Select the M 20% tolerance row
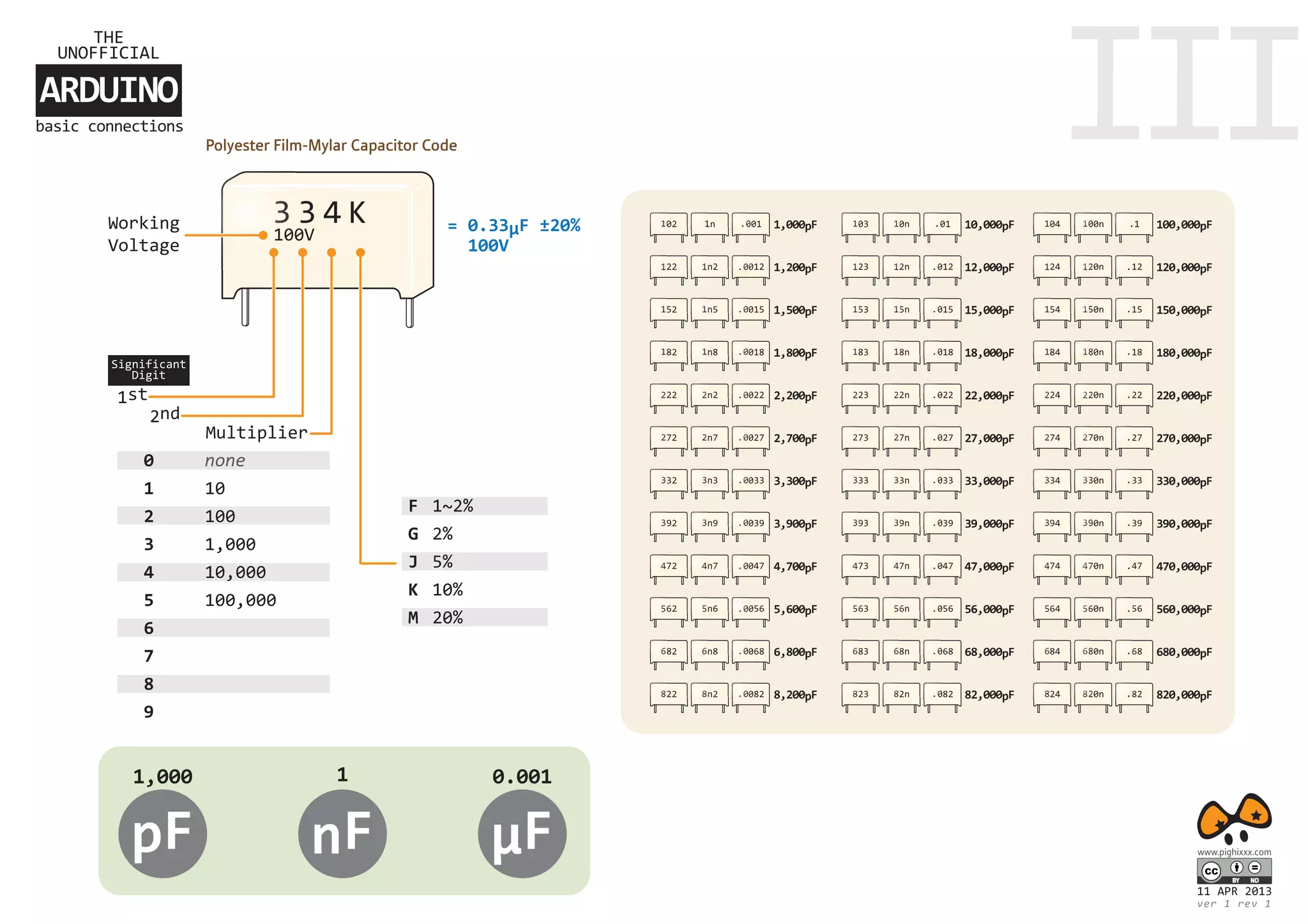 (474, 617)
